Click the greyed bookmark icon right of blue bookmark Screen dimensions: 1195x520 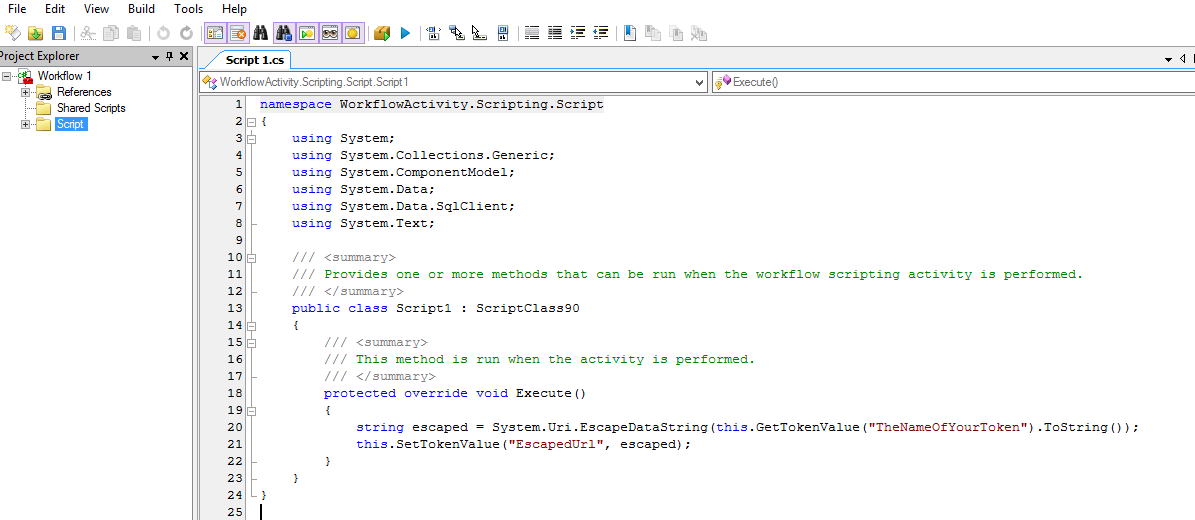click(x=653, y=33)
